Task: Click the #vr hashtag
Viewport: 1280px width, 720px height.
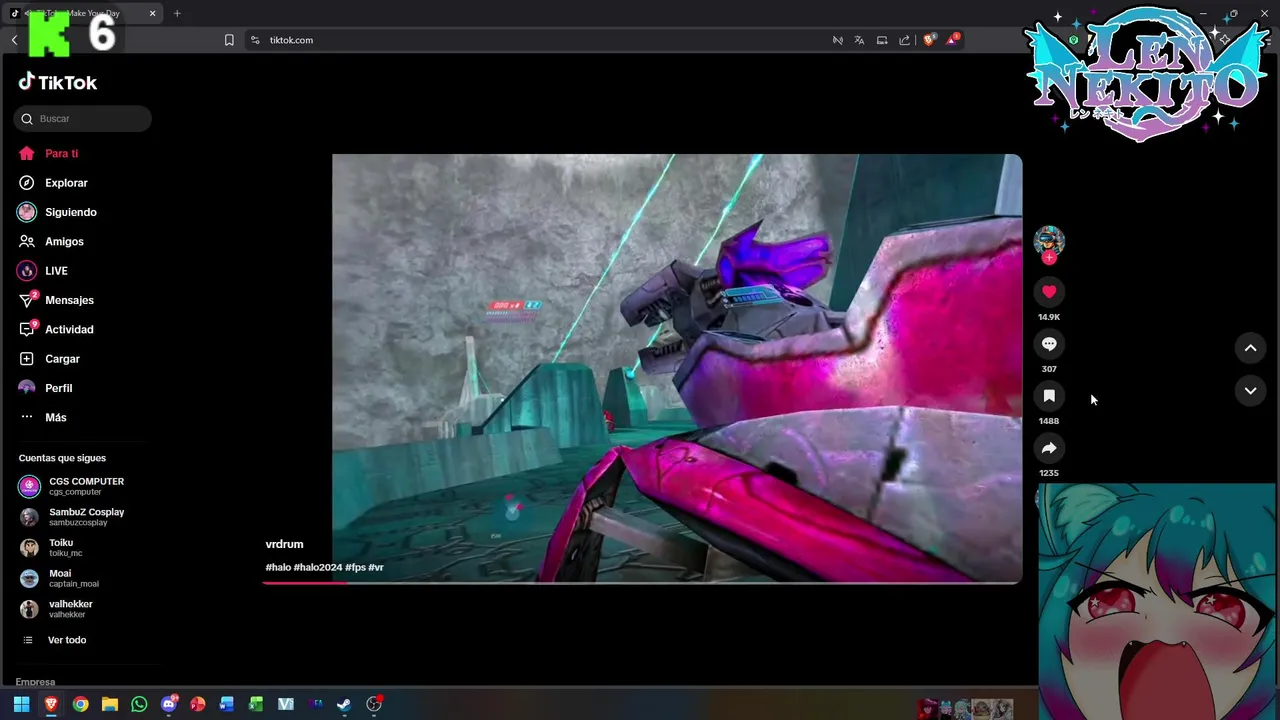Action: 376,567
